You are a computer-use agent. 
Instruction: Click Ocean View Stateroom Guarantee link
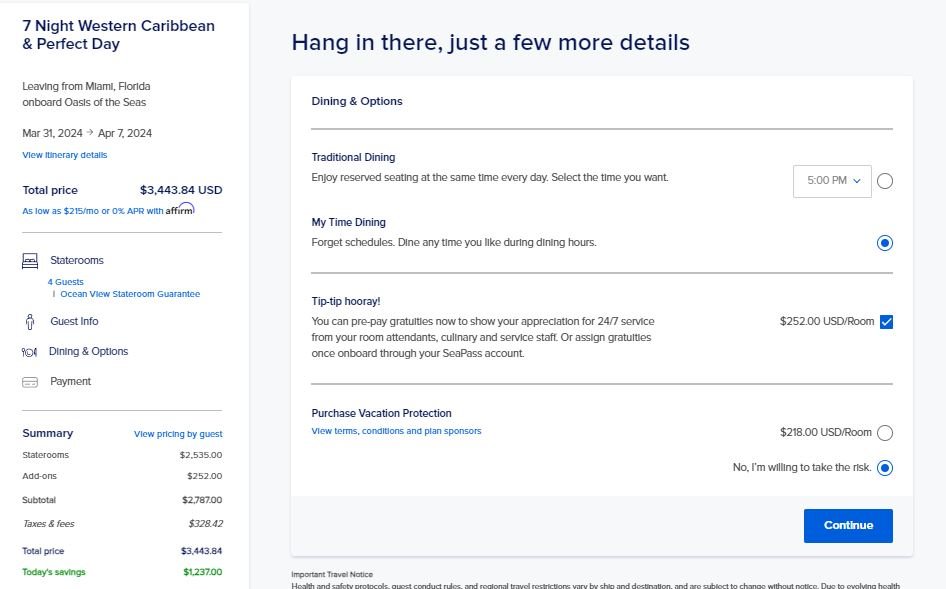point(130,294)
